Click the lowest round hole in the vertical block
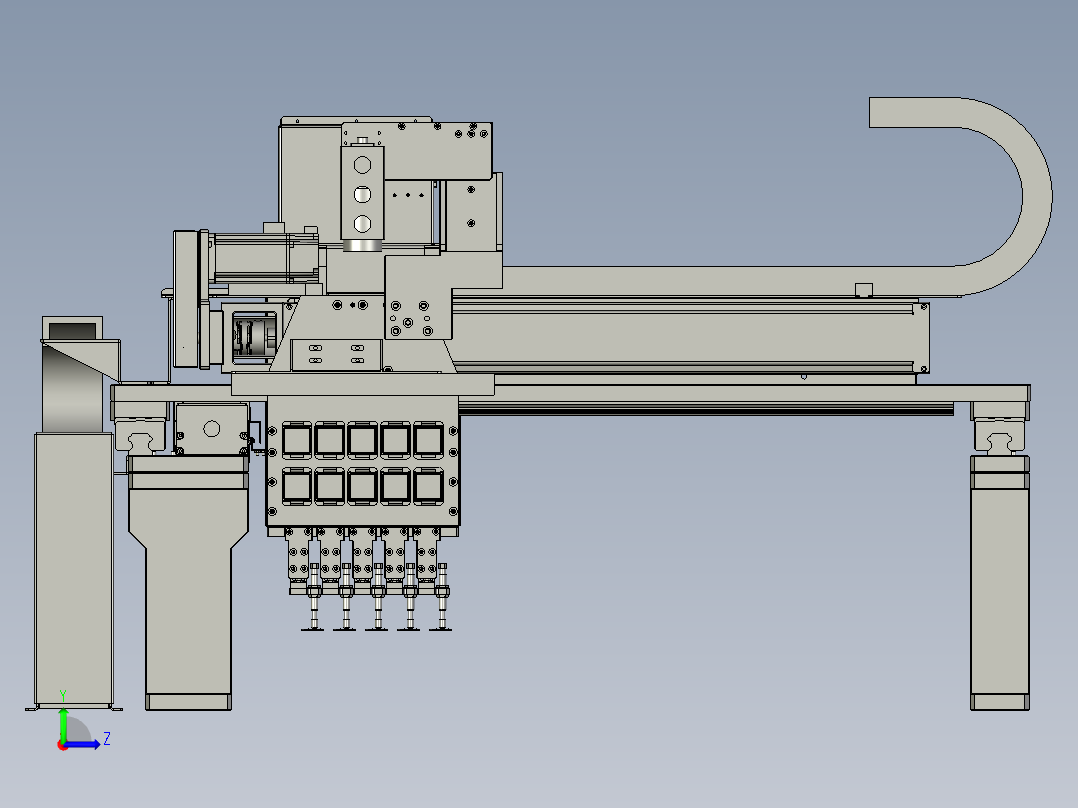The width and height of the screenshot is (1078, 808). pos(362,223)
